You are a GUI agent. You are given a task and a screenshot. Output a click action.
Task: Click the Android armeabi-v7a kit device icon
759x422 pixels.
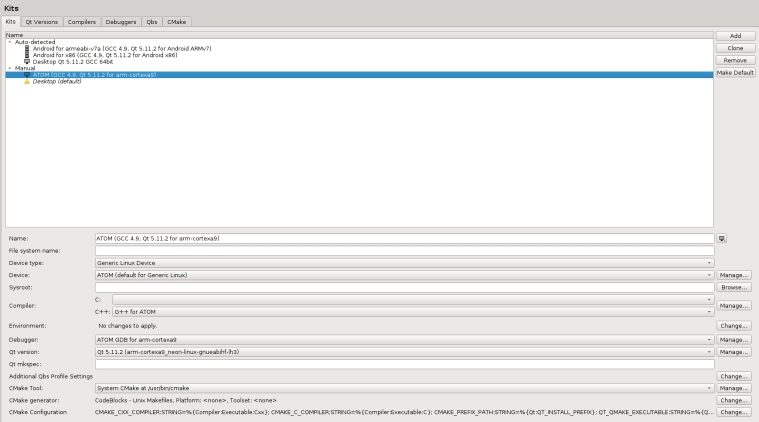click(27, 48)
